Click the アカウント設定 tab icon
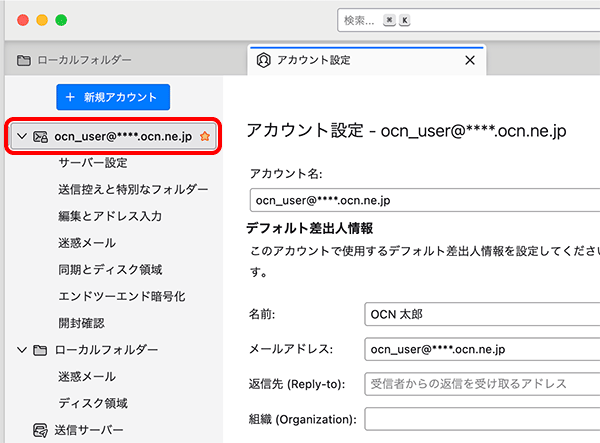600x443 pixels. 264,60
